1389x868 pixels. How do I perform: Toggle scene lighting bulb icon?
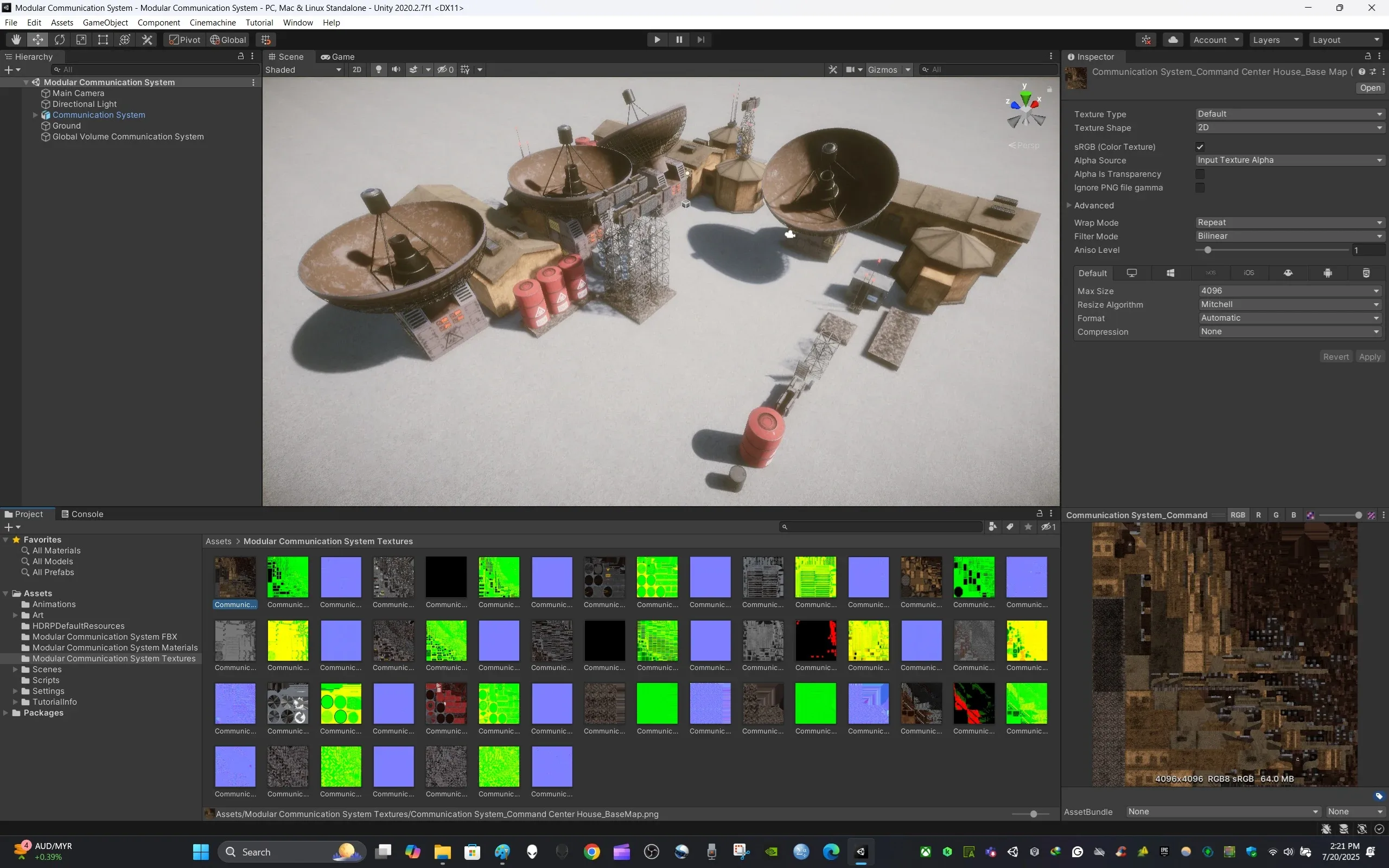pos(378,69)
